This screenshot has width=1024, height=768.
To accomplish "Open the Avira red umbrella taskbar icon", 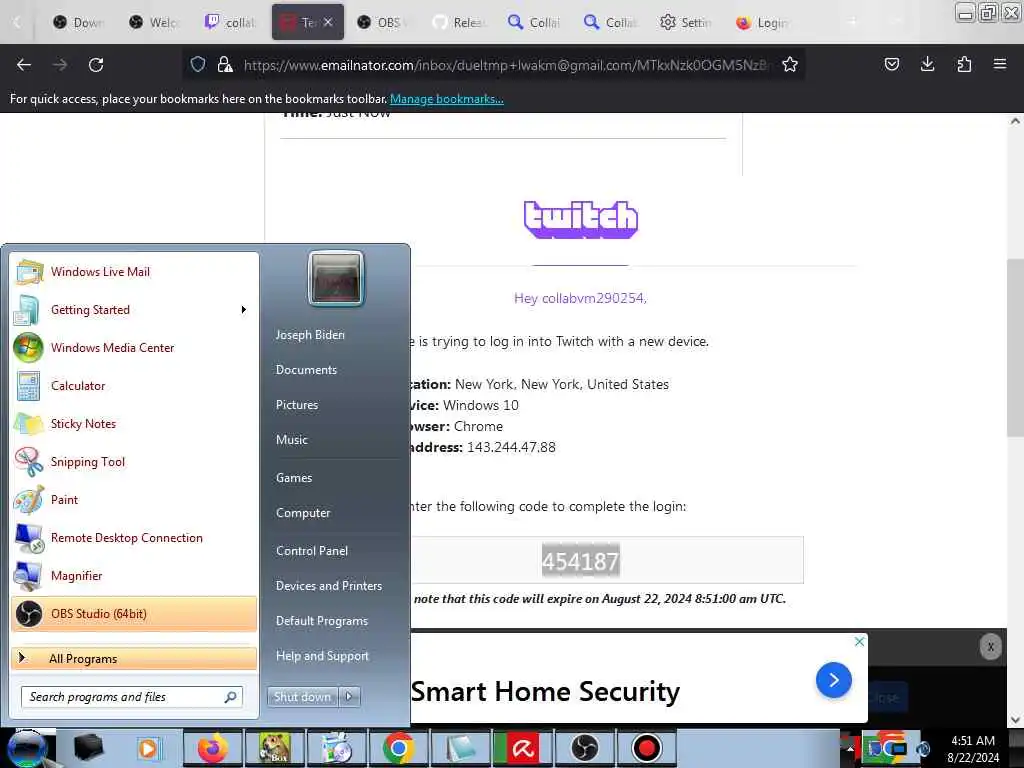I will click(x=522, y=748).
